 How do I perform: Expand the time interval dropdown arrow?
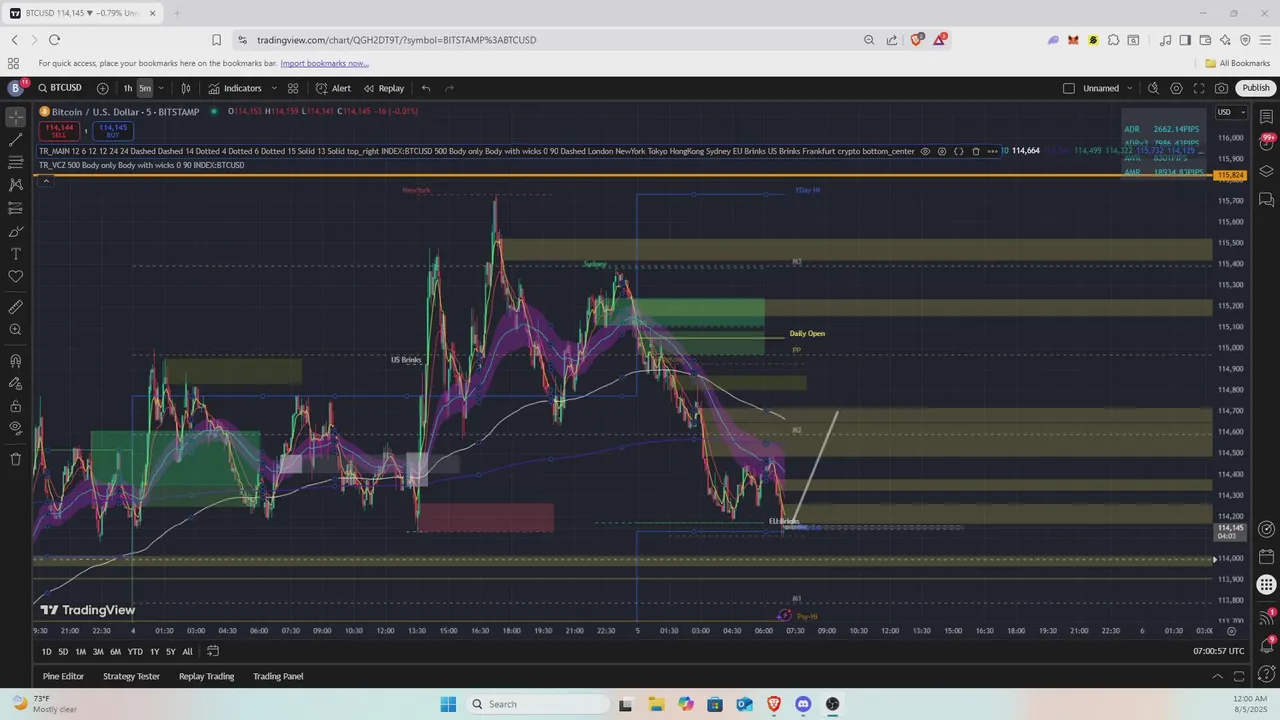(161, 88)
